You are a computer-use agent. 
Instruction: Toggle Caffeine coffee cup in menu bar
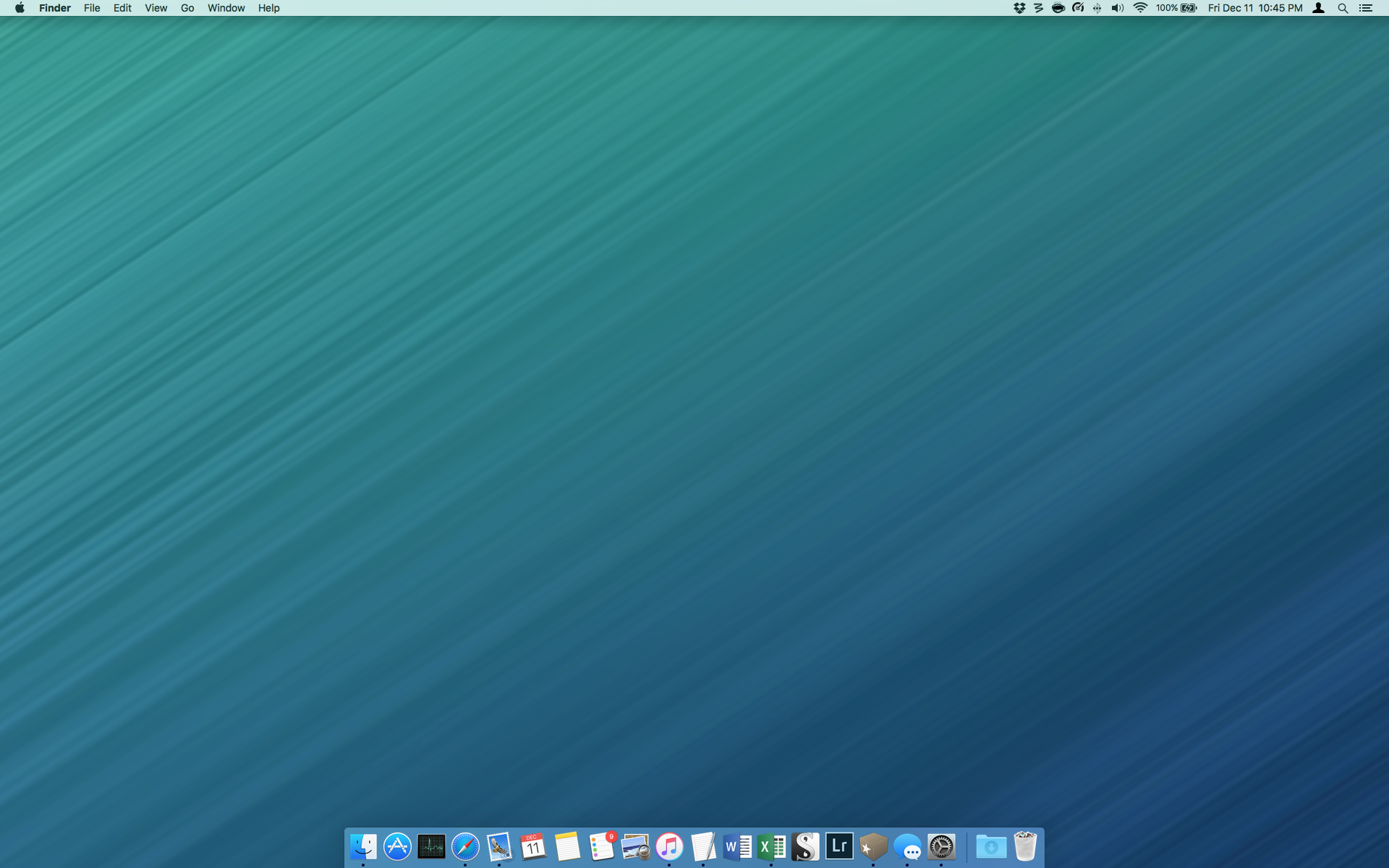pos(1058,8)
